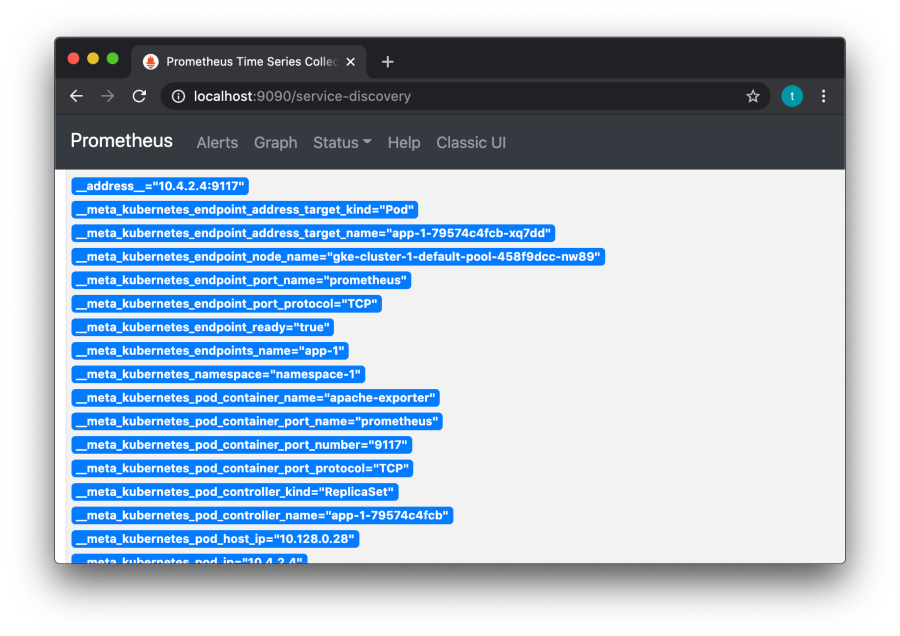Click the endpoint_port_name="prometheus" label
Screen dimensions: 900x636
pyautogui.click(x=241, y=280)
